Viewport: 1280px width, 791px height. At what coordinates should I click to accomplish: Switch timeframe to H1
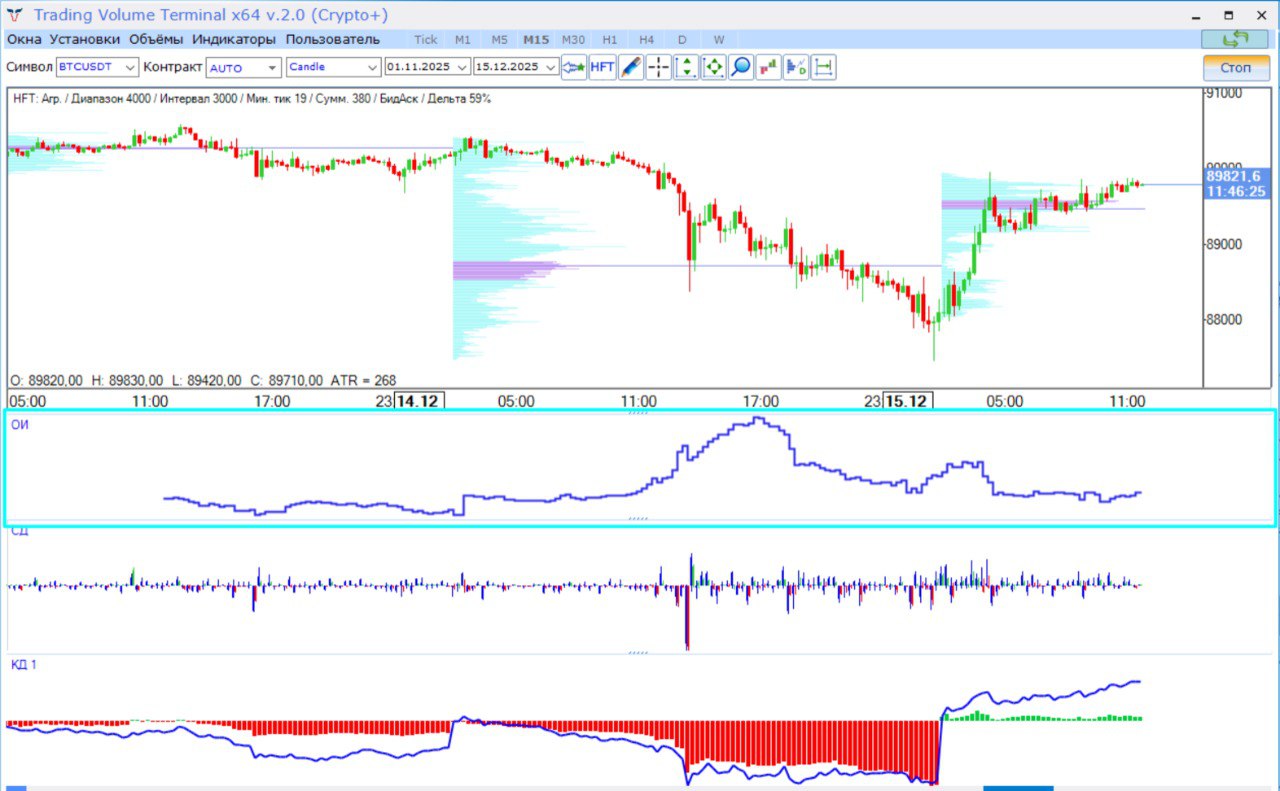point(610,40)
